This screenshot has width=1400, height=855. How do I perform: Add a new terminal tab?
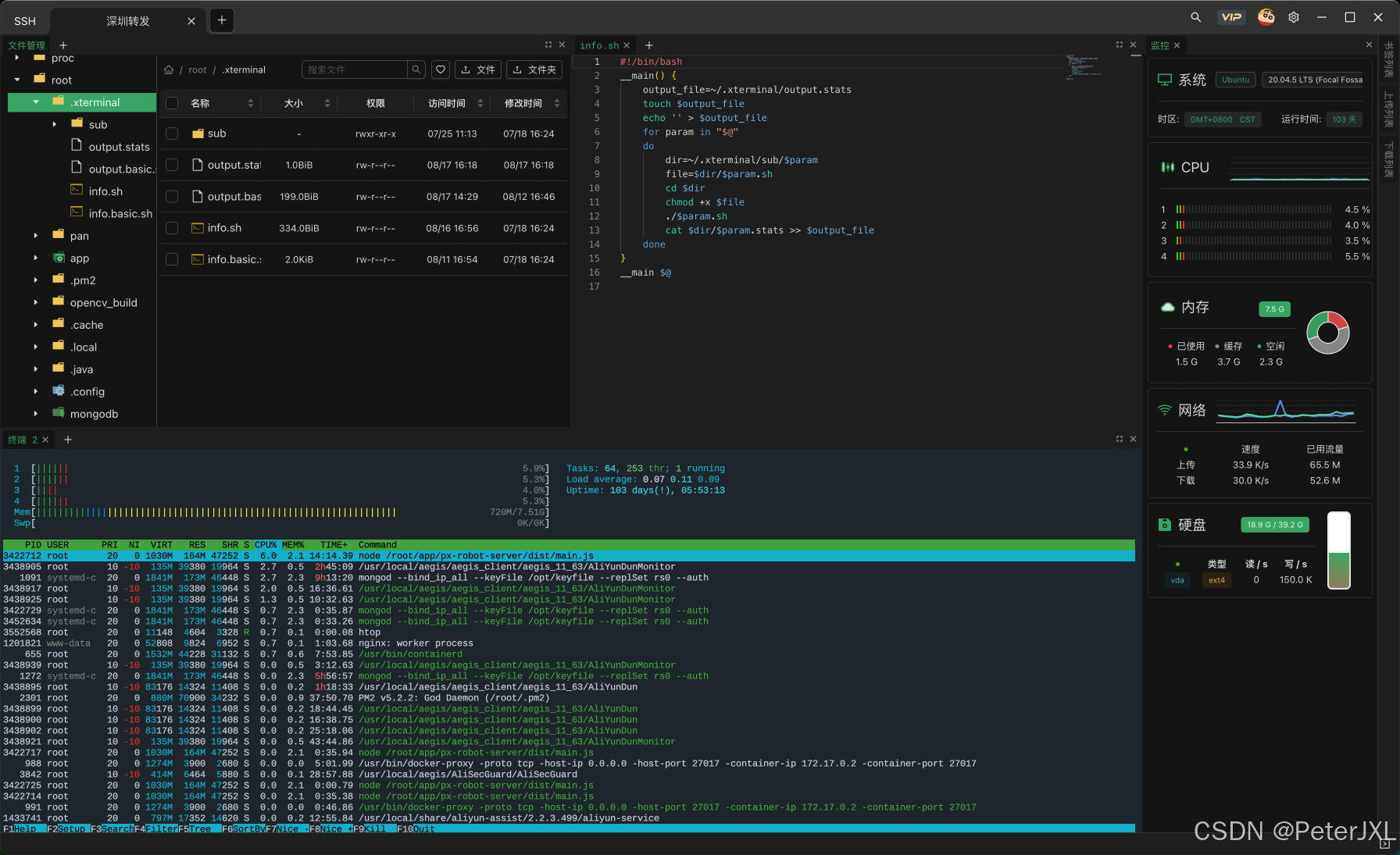[68, 440]
